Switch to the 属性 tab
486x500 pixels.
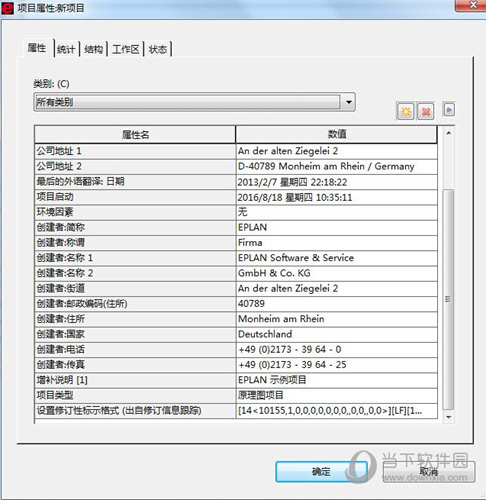[37, 48]
